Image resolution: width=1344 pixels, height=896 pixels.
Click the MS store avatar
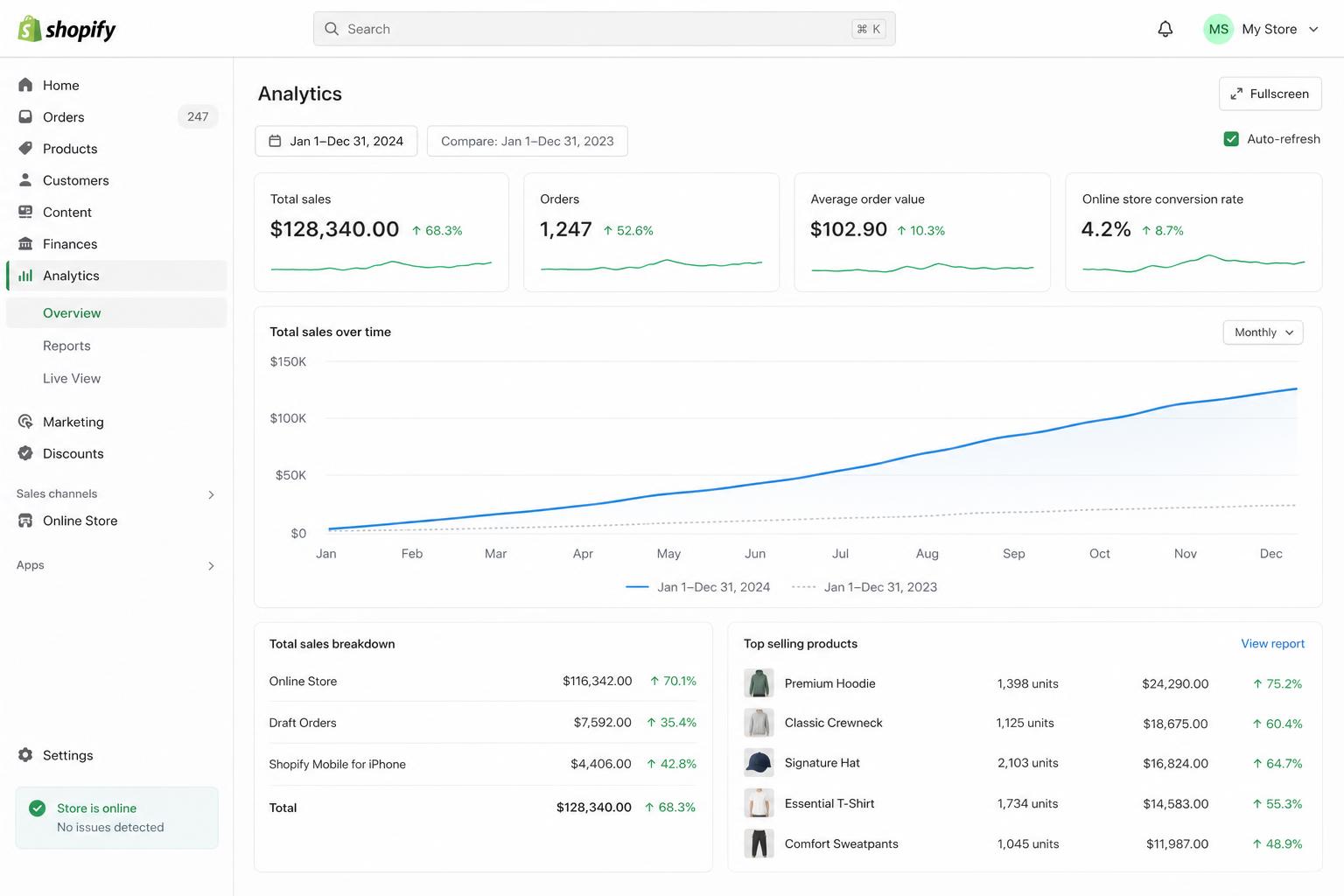click(1218, 29)
